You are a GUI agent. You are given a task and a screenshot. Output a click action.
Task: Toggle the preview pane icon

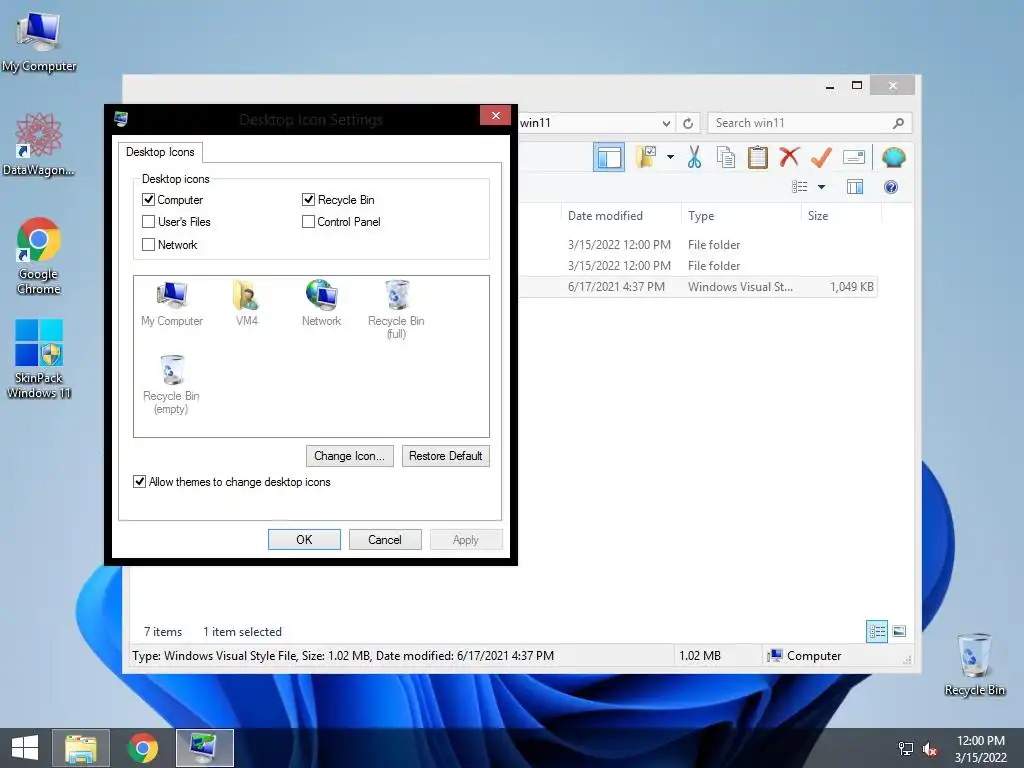tap(855, 187)
